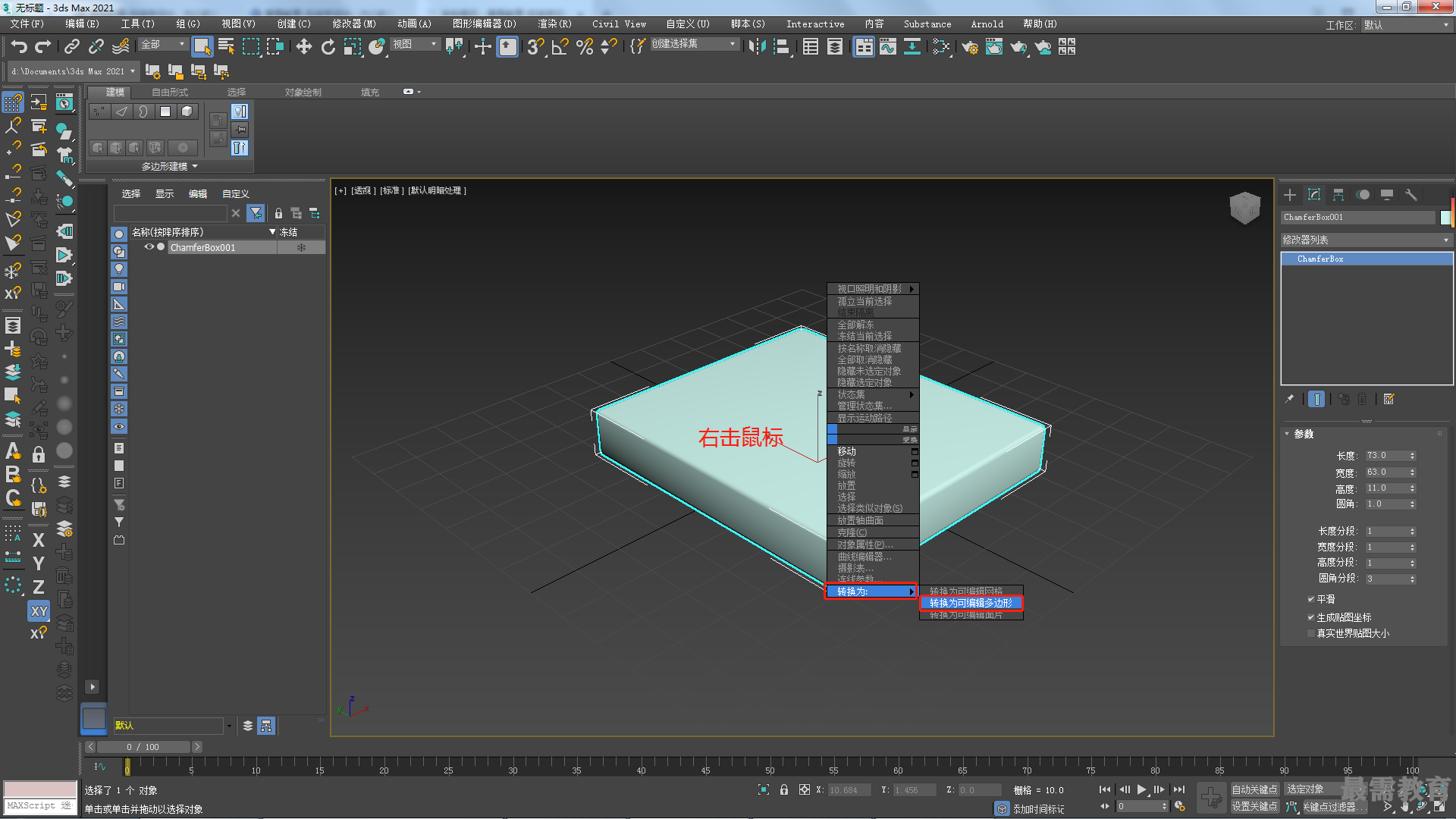The image size is (1456, 819).
Task: Open the Motion panel tab
Action: (x=1363, y=195)
